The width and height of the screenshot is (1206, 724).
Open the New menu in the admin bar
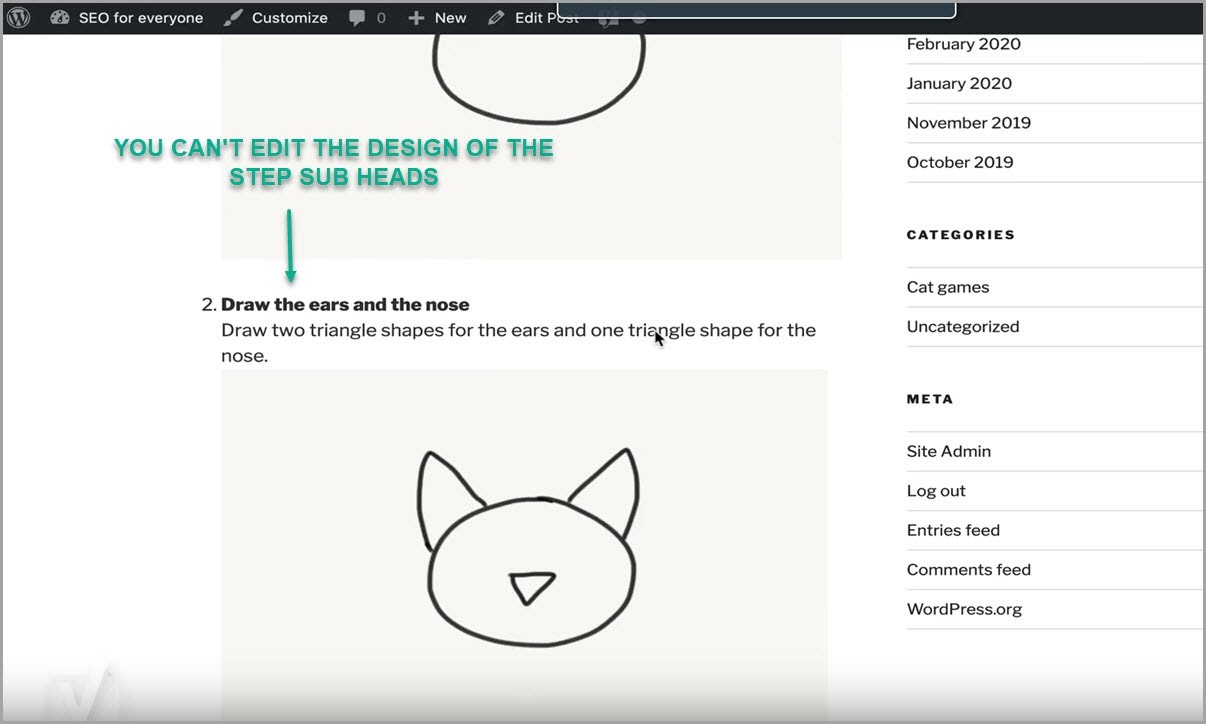(x=450, y=17)
